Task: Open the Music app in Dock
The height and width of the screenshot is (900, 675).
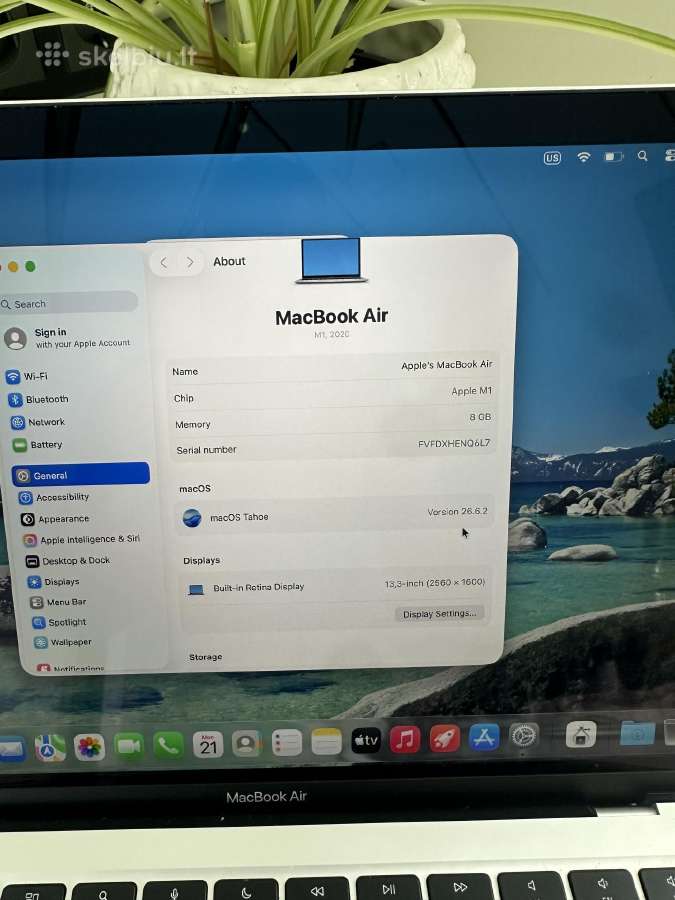Action: click(x=405, y=739)
